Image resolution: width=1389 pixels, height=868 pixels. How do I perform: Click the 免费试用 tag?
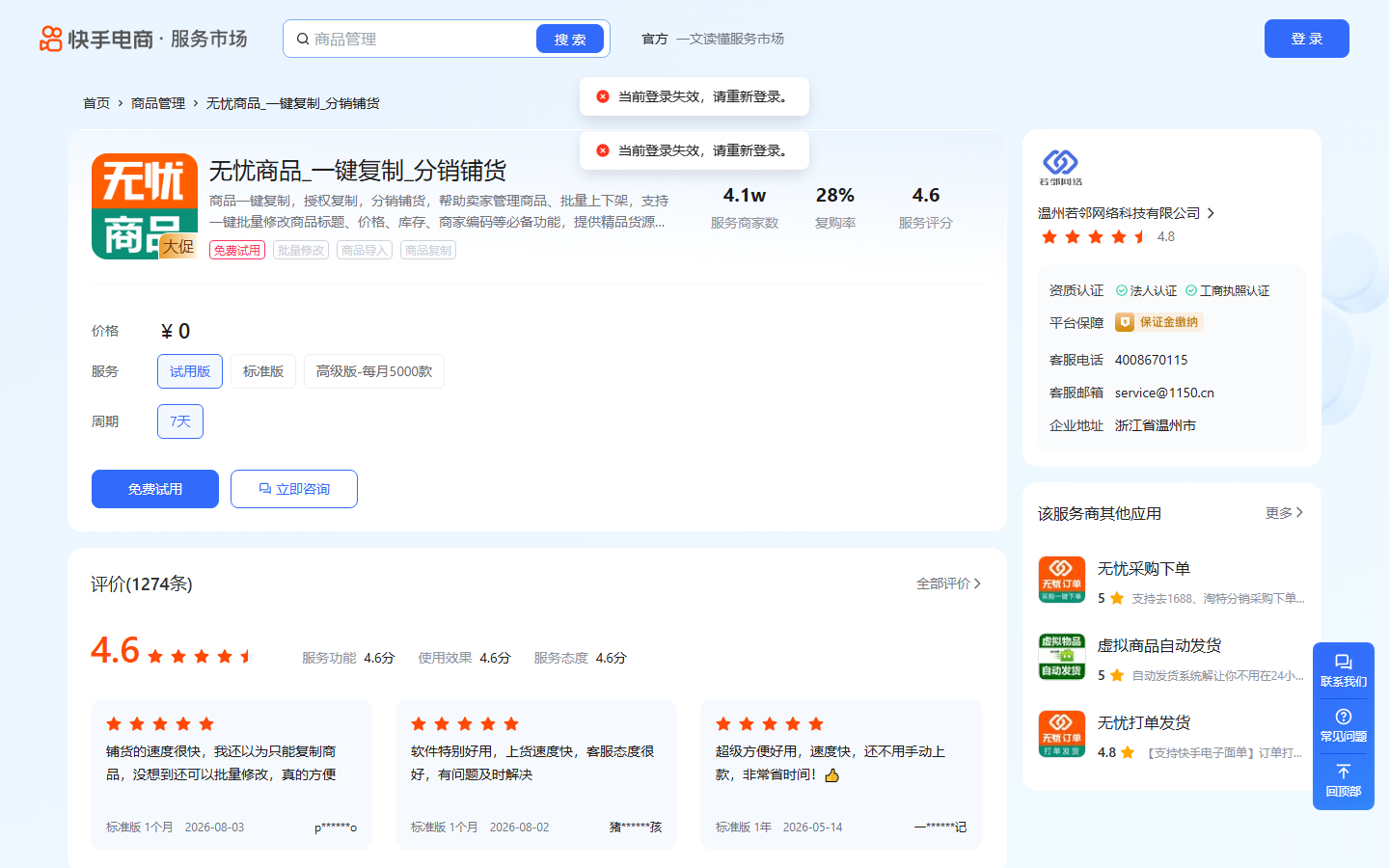[237, 250]
